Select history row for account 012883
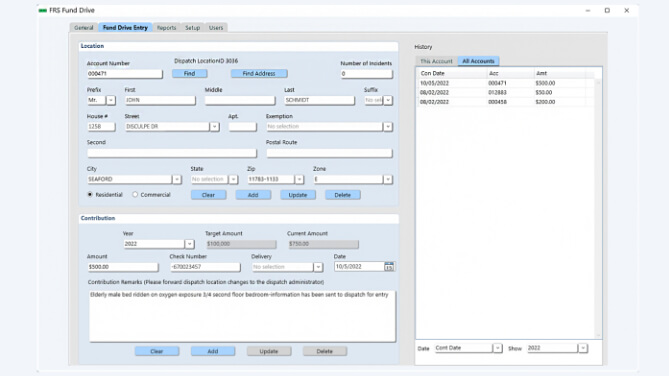 coord(506,93)
